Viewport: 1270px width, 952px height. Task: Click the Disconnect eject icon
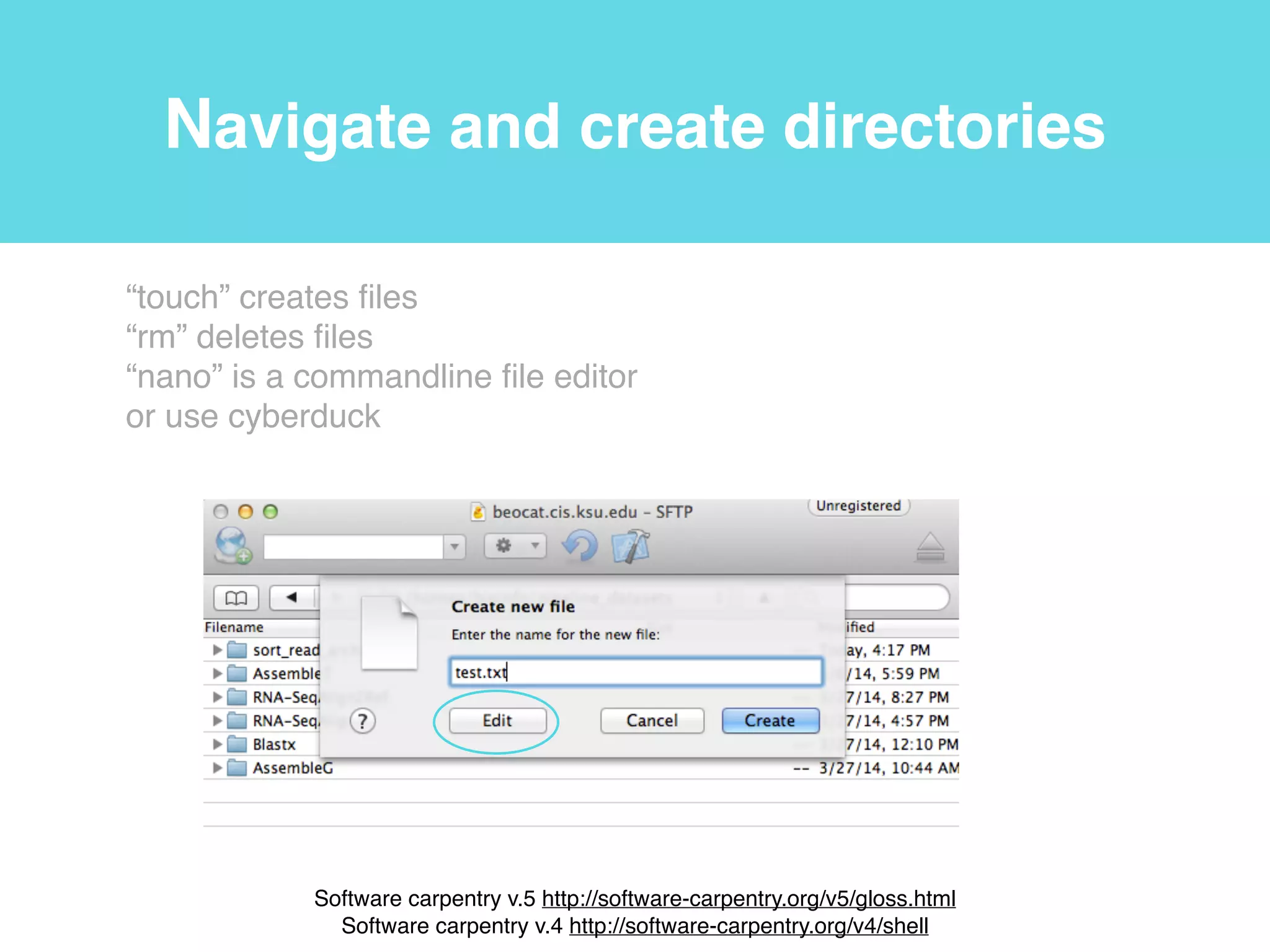(x=930, y=547)
